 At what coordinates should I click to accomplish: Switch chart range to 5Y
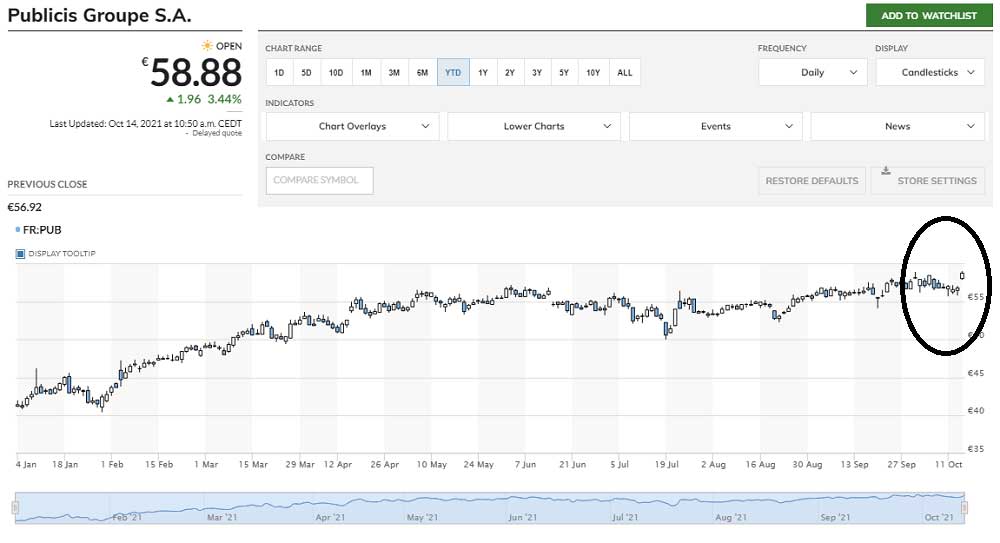click(x=564, y=73)
